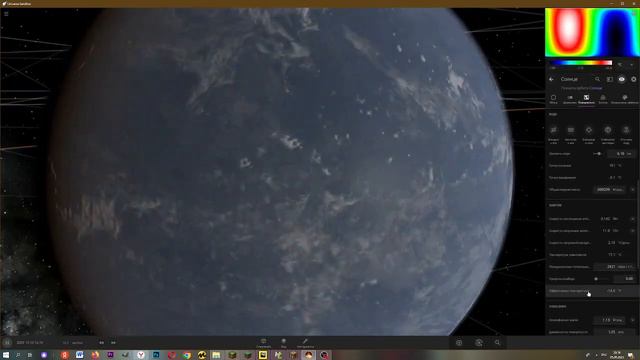This screenshot has width=640, height=360.
Task: Open the first bottom toolbar menu icon
Action: coord(264,343)
